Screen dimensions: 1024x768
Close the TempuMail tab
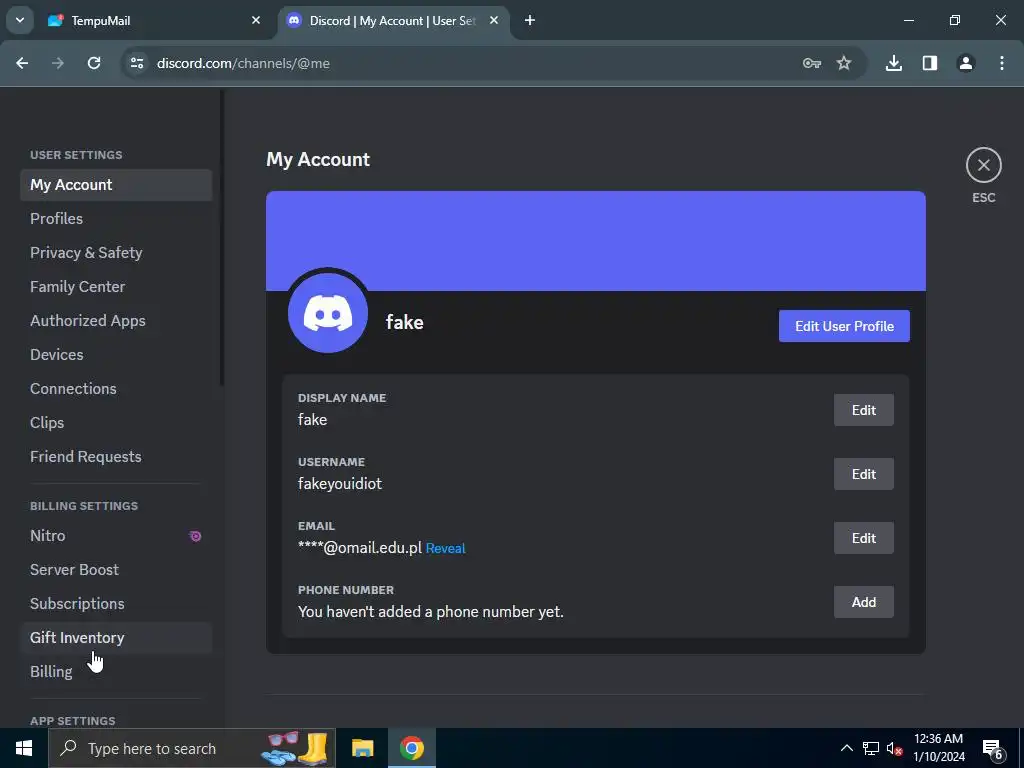[x=256, y=20]
